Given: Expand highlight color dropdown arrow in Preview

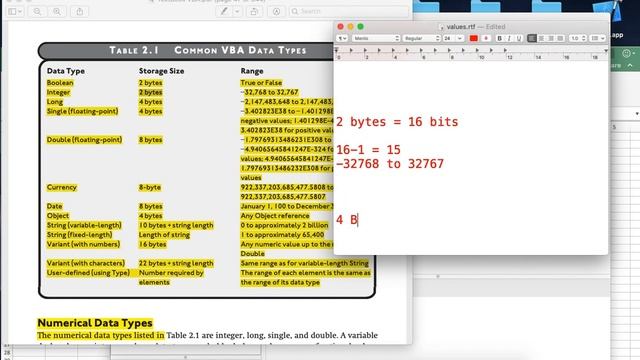Looking at the screenshot, I should click(x=237, y=11).
